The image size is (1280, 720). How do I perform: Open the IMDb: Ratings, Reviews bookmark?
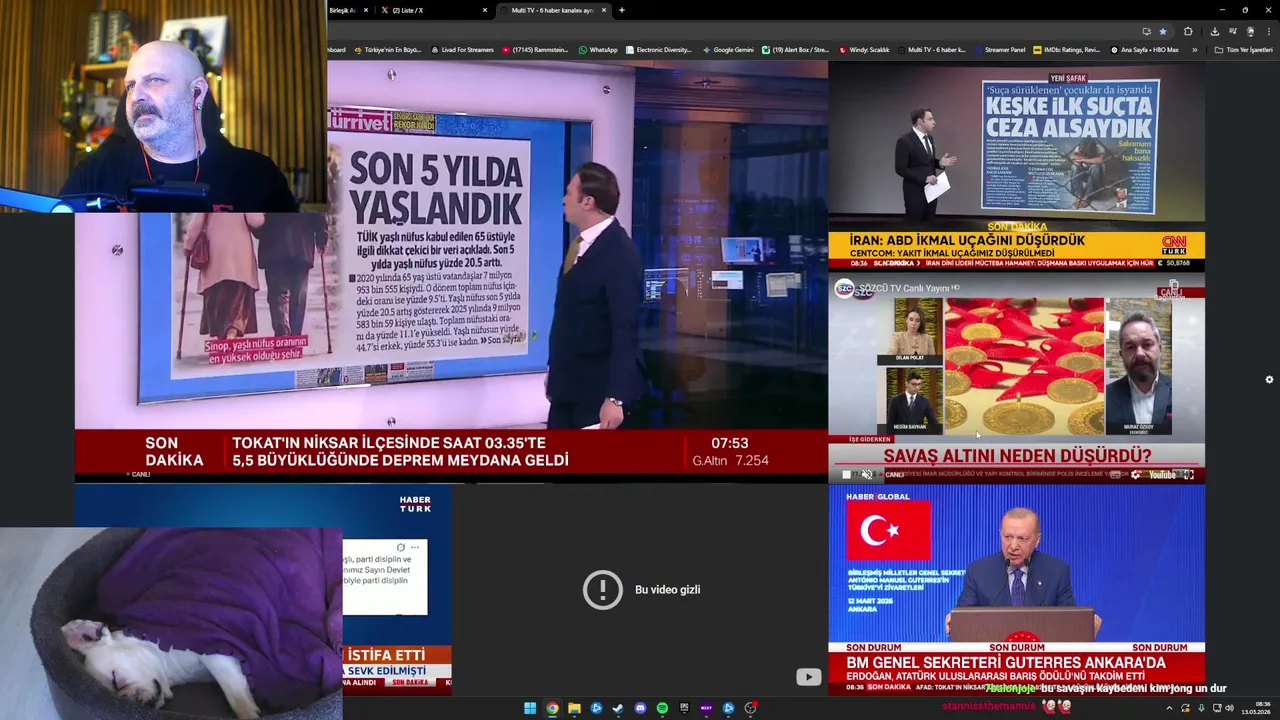1067,50
